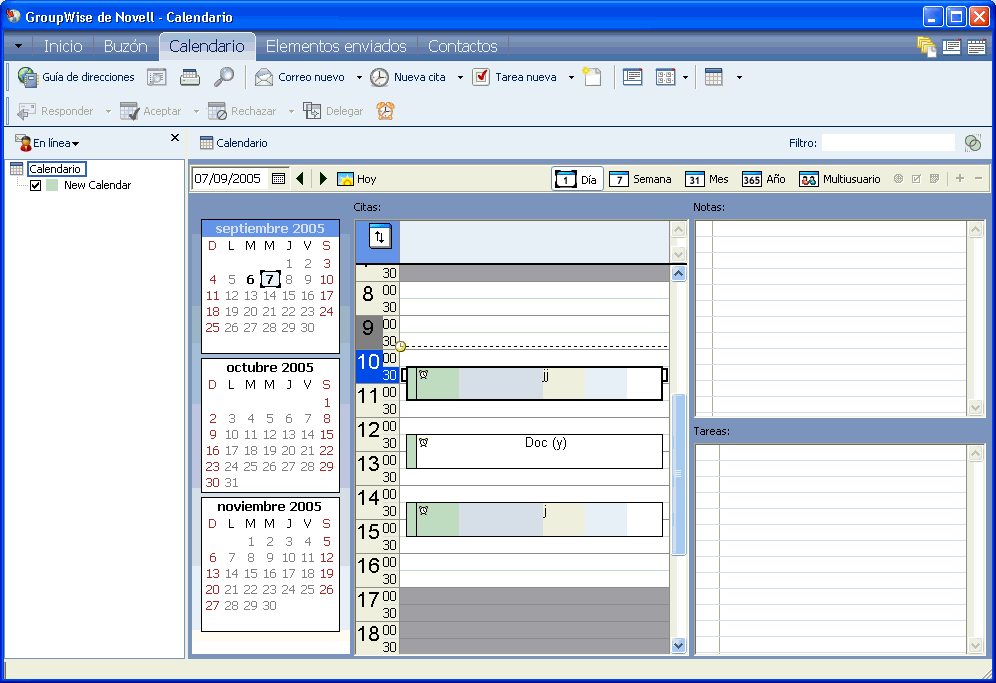Click in the Filtro input field

[888, 143]
